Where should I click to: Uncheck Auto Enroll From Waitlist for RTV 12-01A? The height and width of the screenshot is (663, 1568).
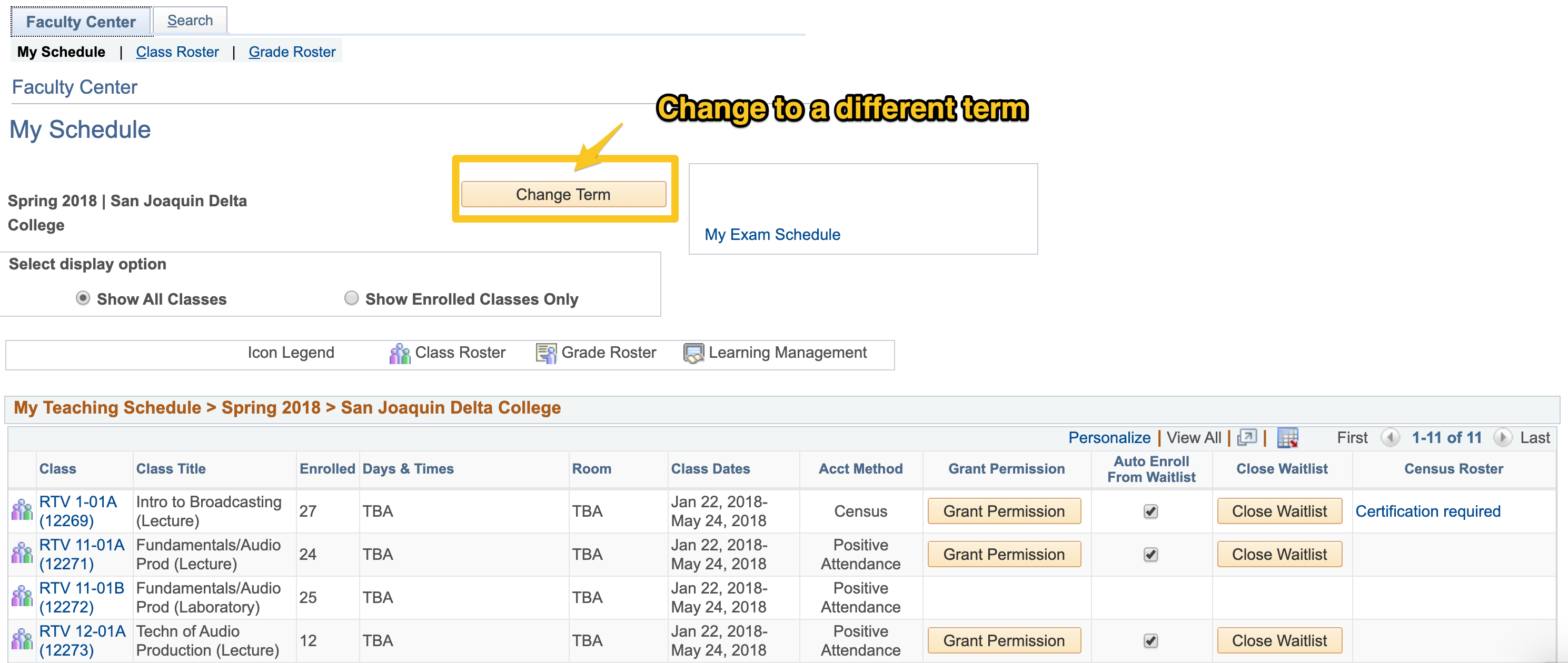1150,640
